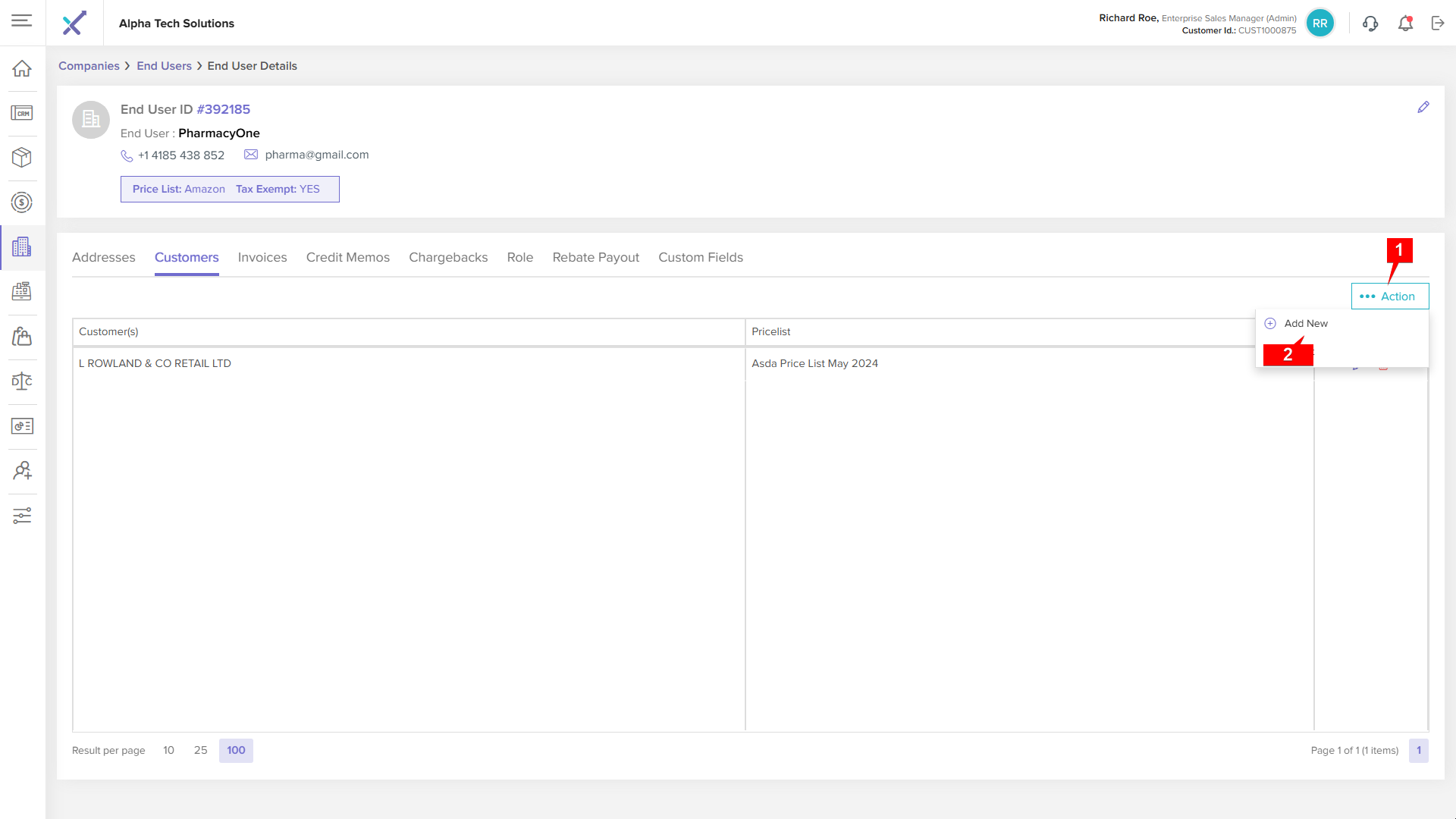Click the RR user avatar
Image resolution: width=1456 pixels, height=819 pixels.
[x=1319, y=24]
